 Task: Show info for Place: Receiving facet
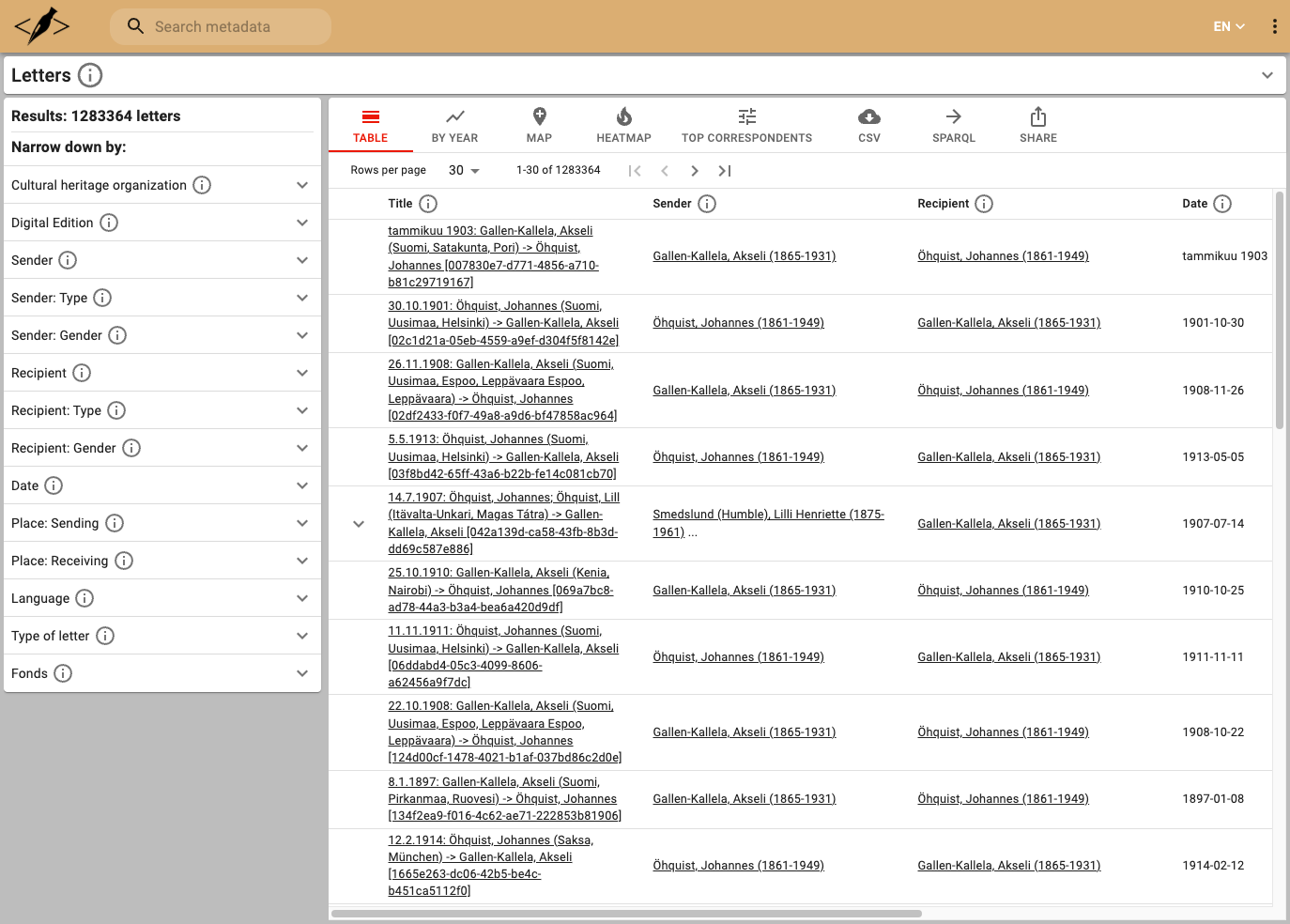tap(124, 561)
